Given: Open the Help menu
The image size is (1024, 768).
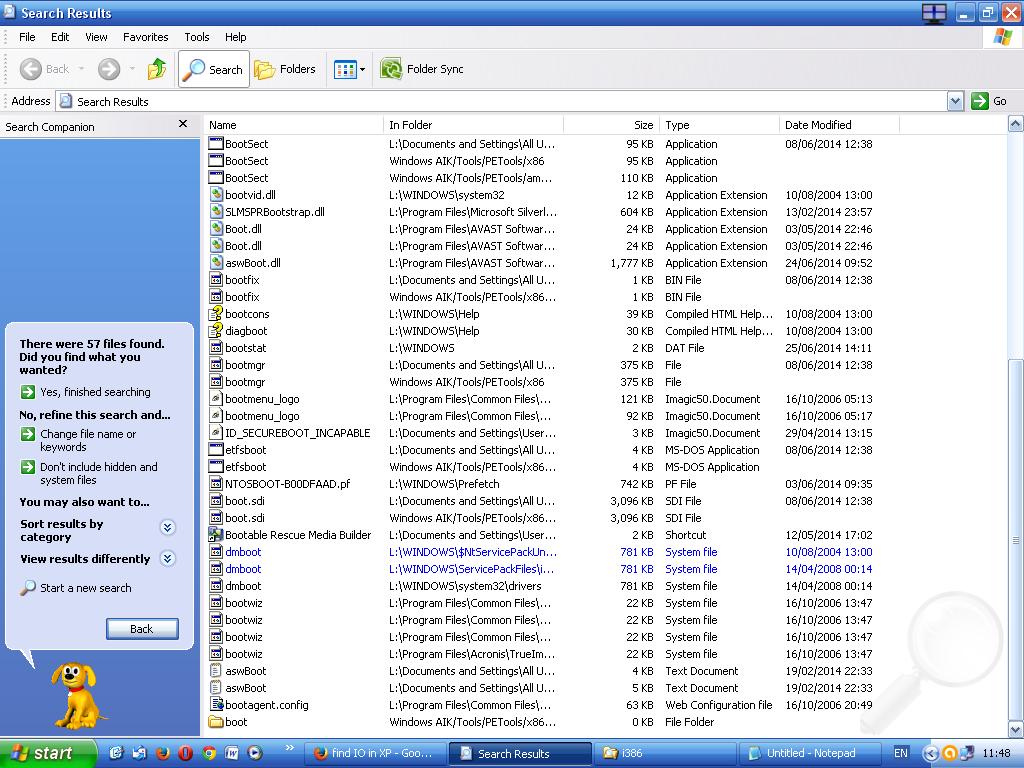Looking at the screenshot, I should click(x=236, y=37).
